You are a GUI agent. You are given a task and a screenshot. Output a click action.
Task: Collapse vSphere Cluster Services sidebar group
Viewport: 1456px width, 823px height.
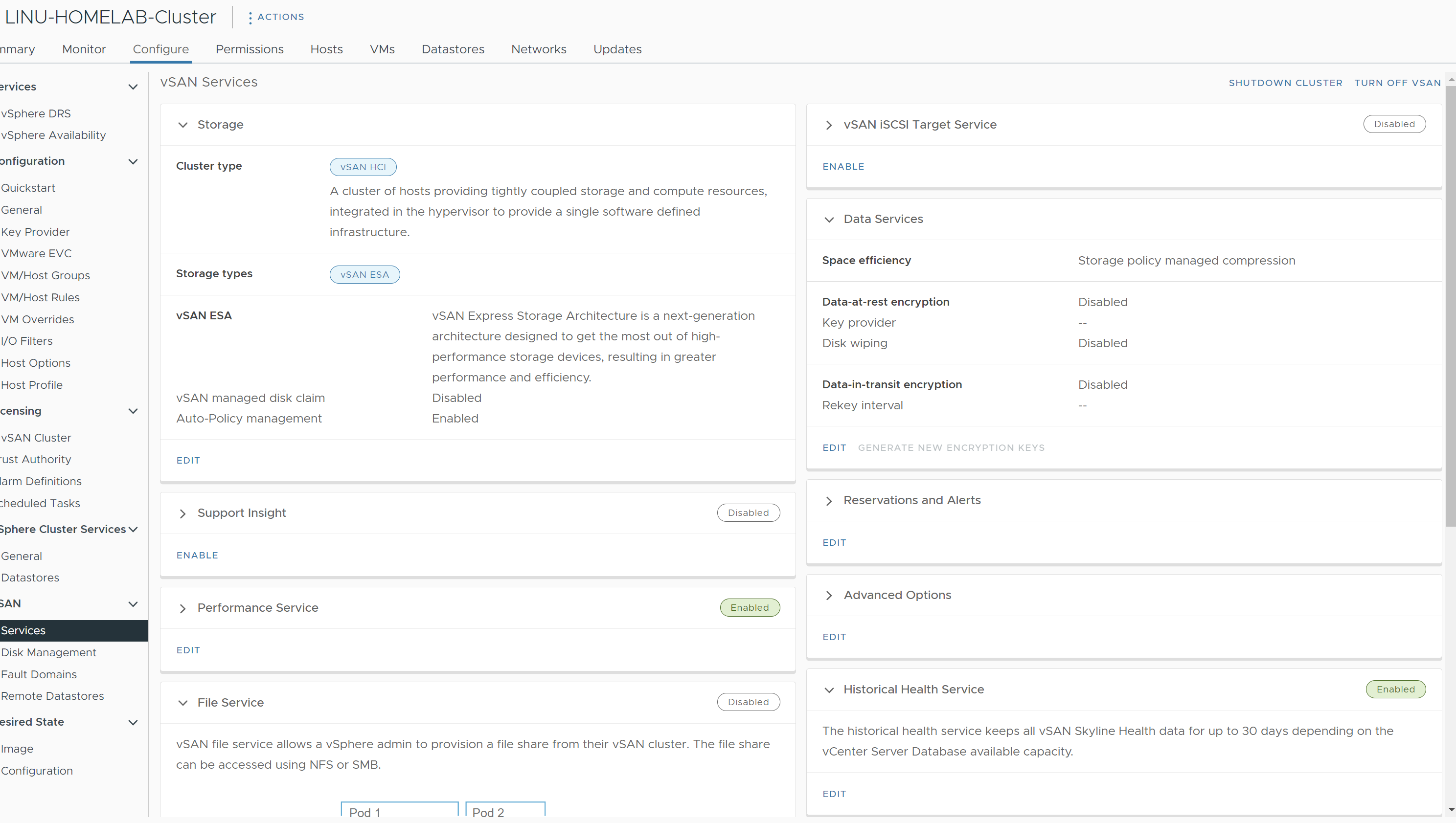(133, 530)
